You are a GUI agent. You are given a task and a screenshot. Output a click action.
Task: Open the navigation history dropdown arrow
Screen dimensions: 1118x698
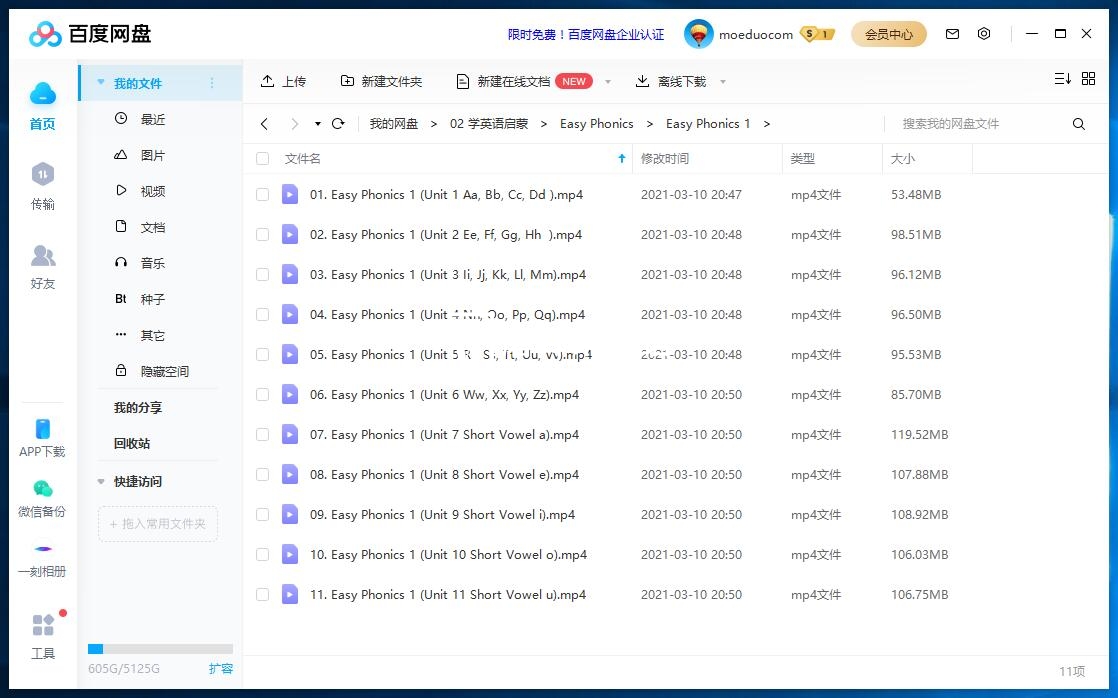click(x=318, y=124)
